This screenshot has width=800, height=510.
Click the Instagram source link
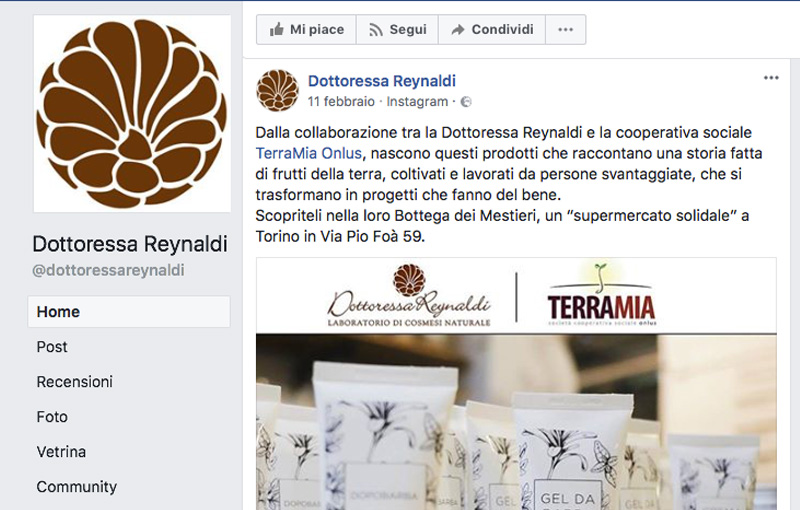417,101
